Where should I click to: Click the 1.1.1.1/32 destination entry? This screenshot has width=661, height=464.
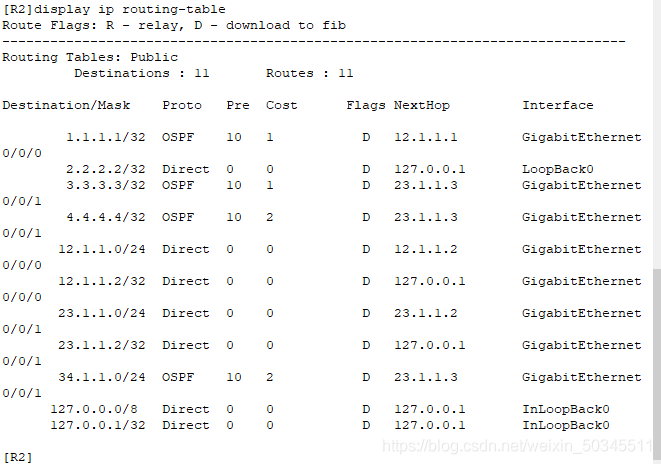point(106,137)
